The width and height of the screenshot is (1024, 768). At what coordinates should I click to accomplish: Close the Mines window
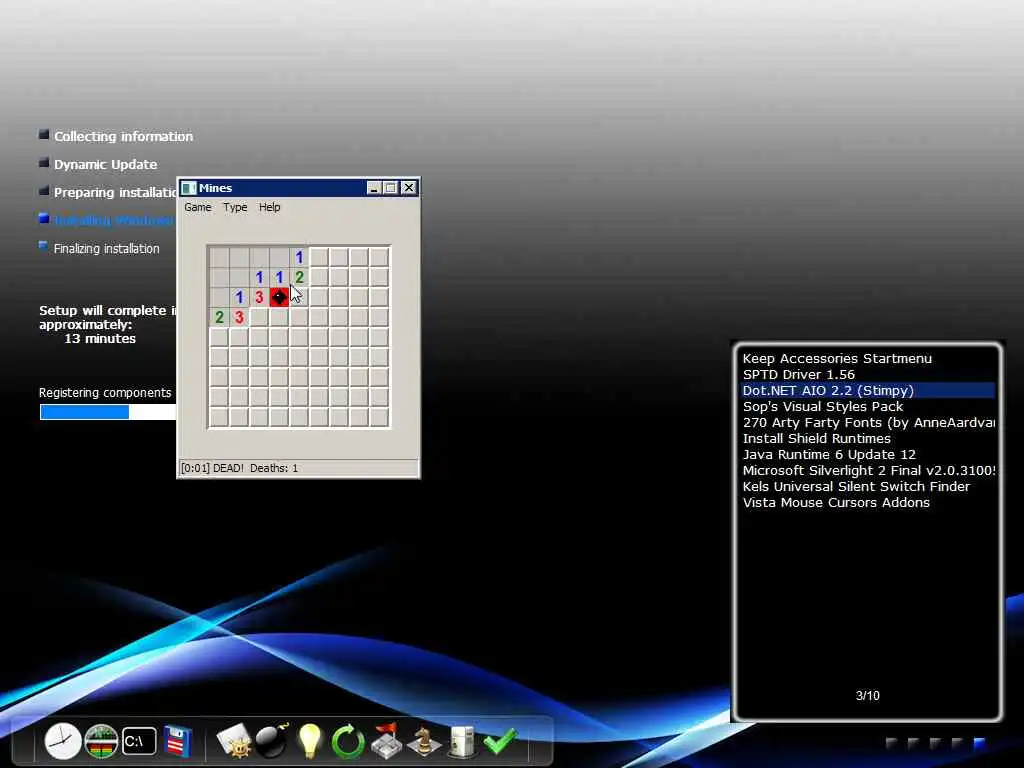click(x=409, y=188)
